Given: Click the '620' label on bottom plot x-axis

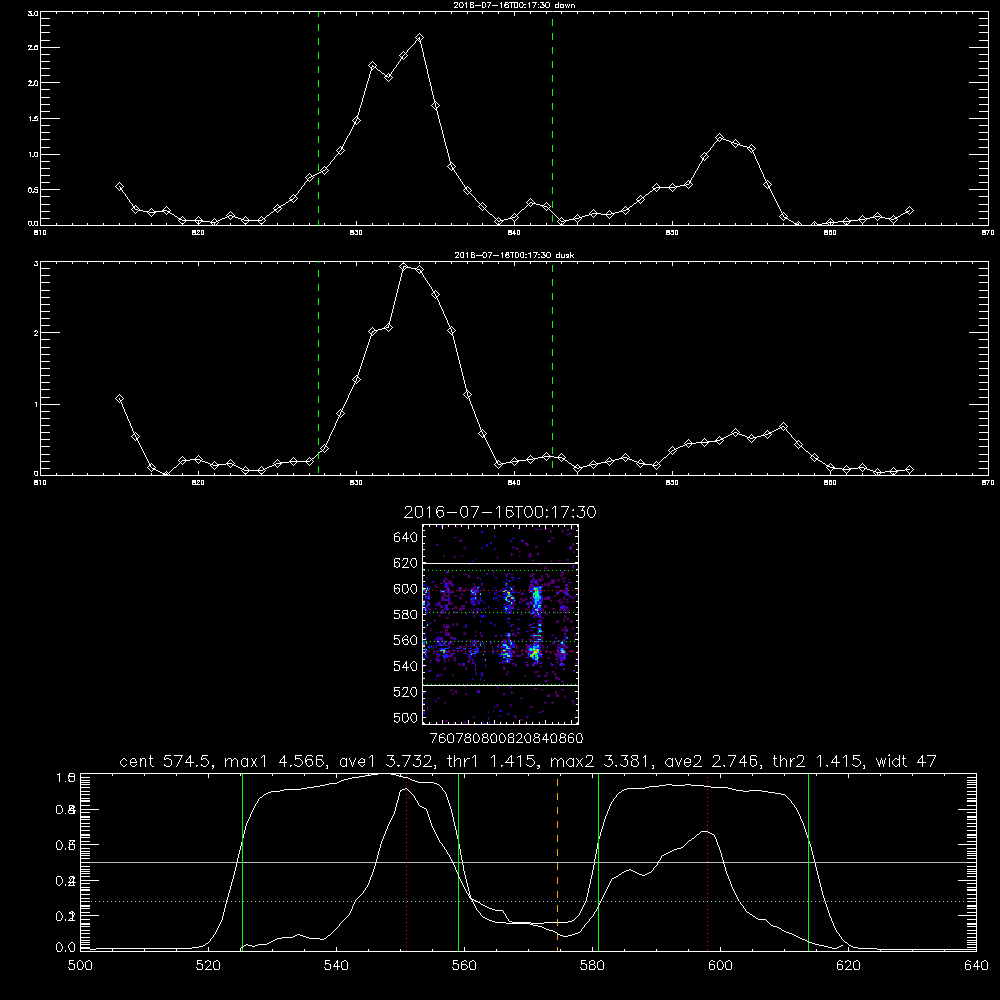Looking at the screenshot, I should point(848,966).
